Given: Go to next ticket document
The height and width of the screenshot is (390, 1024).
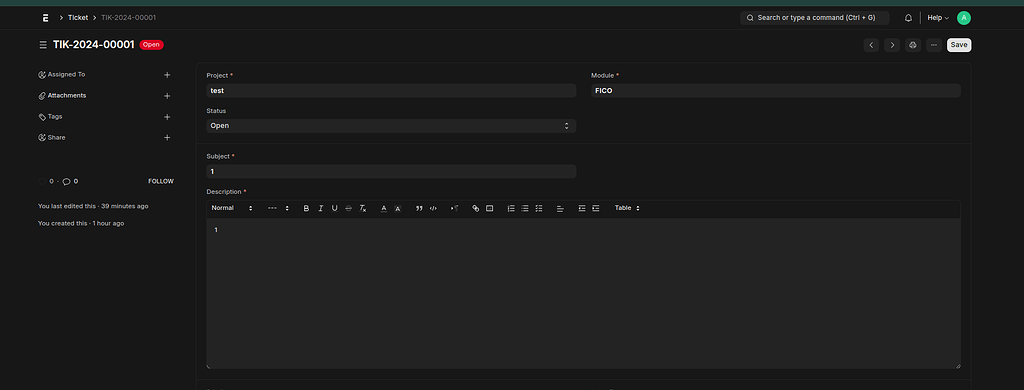Looking at the screenshot, I should [x=892, y=45].
